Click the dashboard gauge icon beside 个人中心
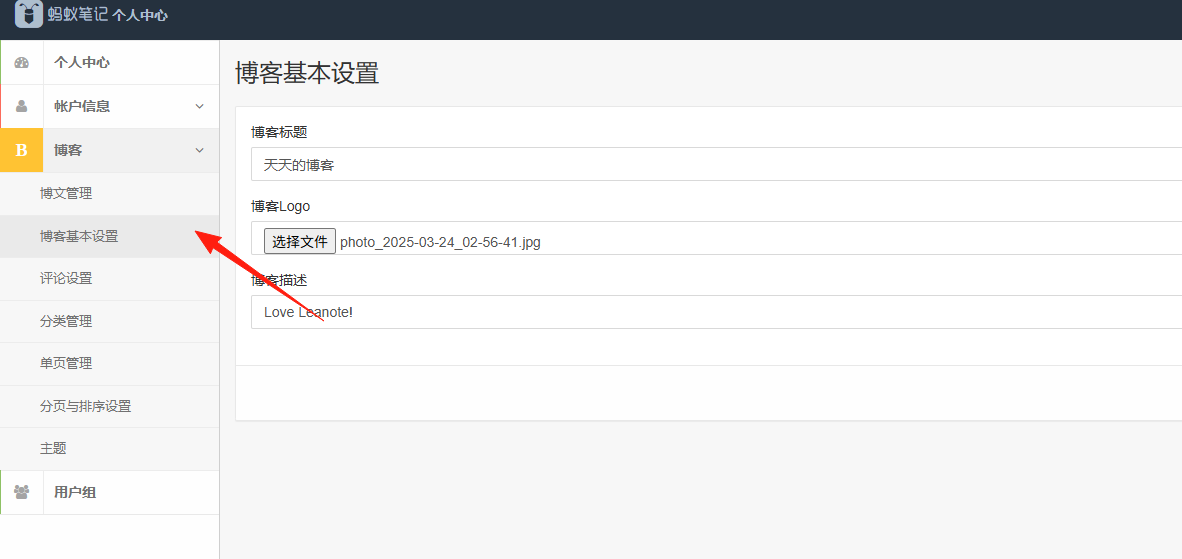This screenshot has height=559, width=1182. tap(21, 63)
